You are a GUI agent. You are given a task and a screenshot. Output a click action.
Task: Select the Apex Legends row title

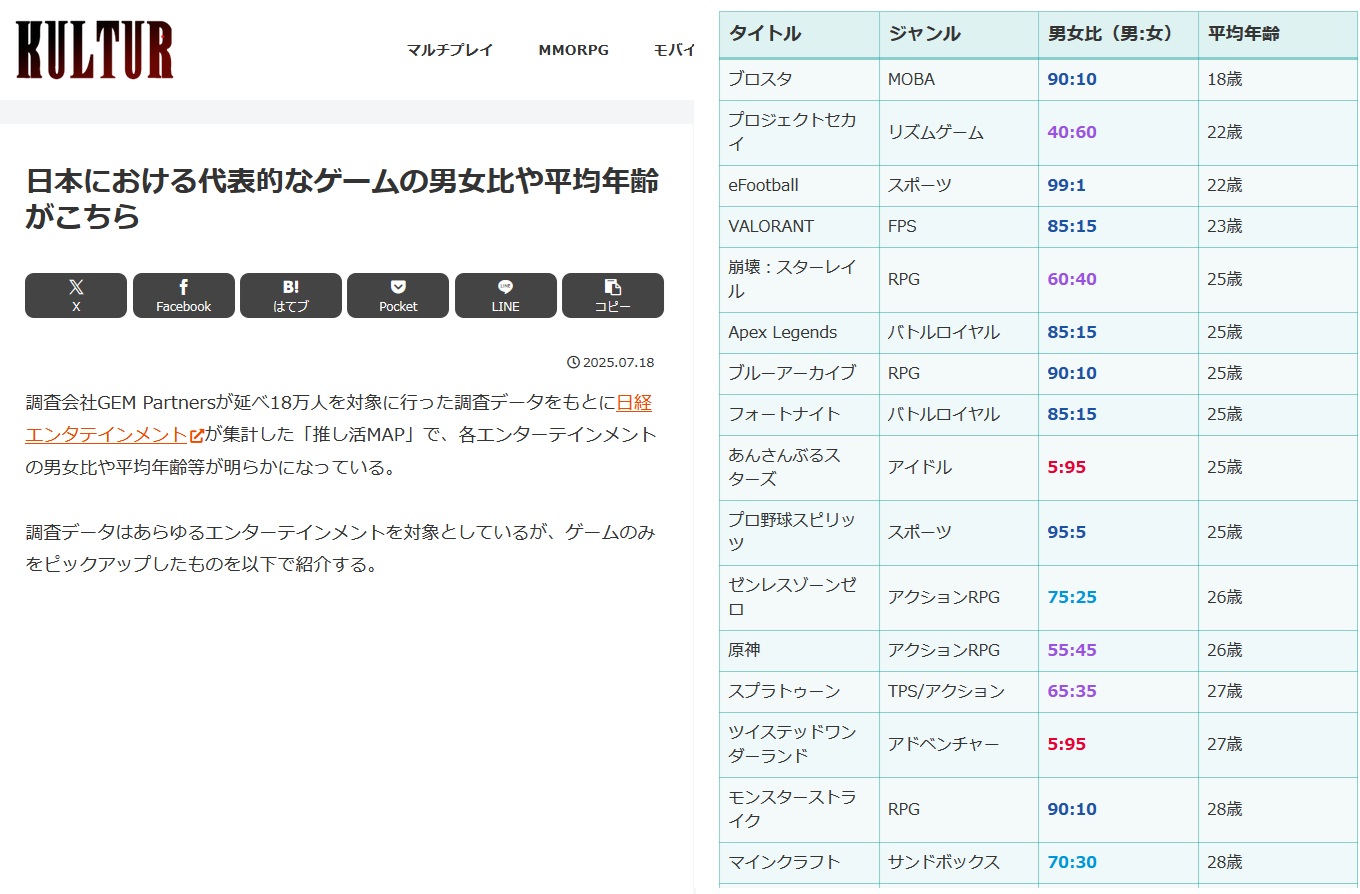[782, 332]
